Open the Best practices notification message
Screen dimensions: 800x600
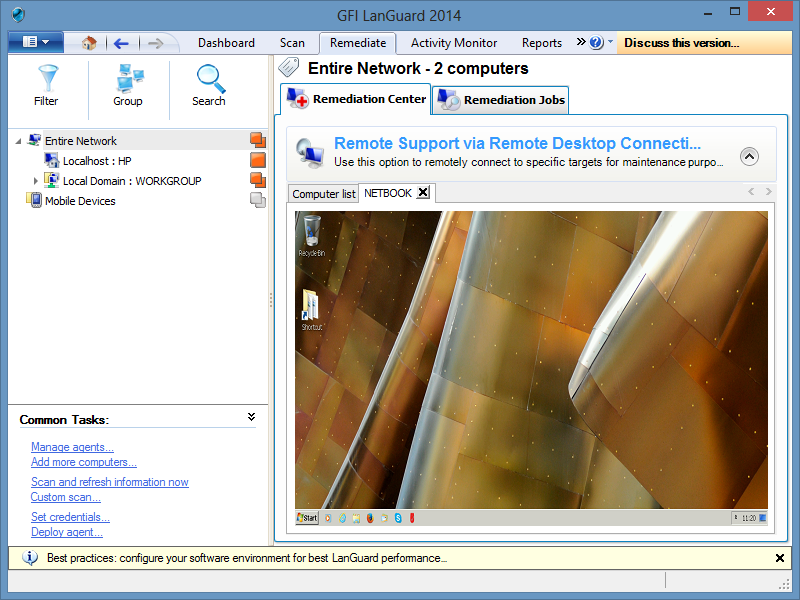[247, 558]
